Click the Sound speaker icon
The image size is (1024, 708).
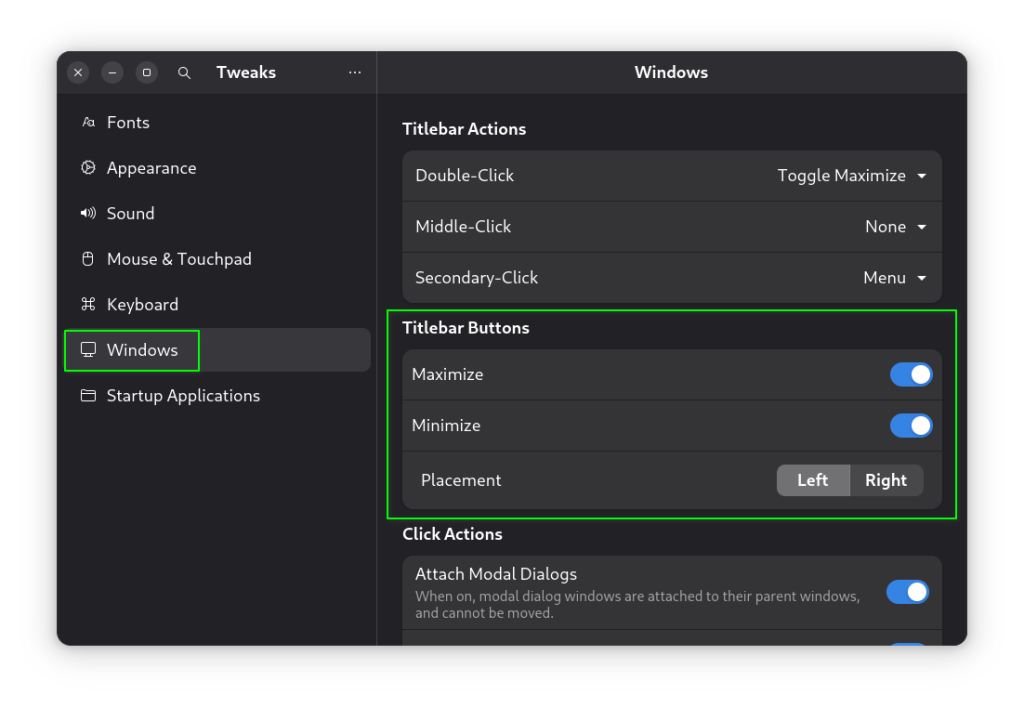88,213
